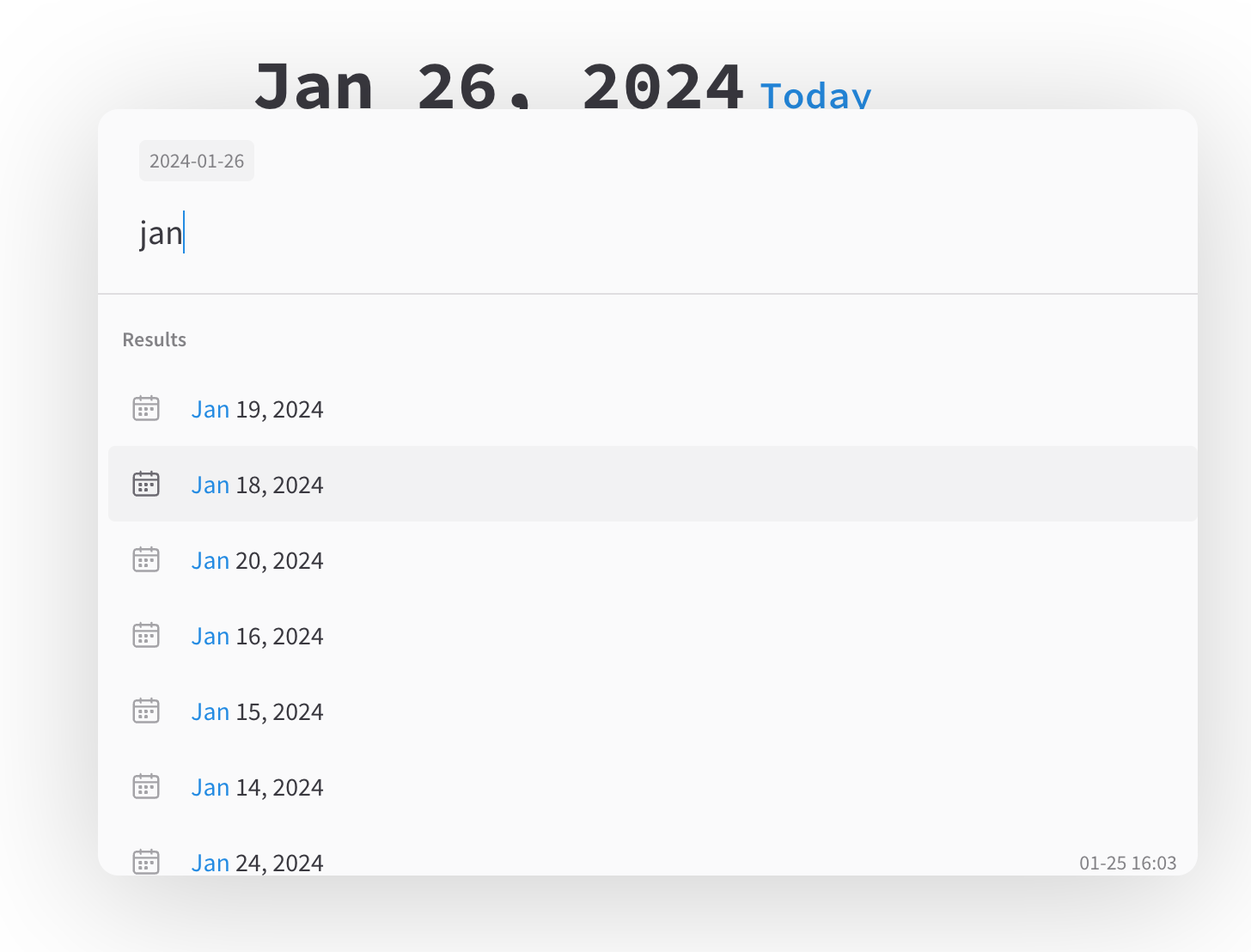Go to the Jan 15, 2024 page result

coord(257,711)
